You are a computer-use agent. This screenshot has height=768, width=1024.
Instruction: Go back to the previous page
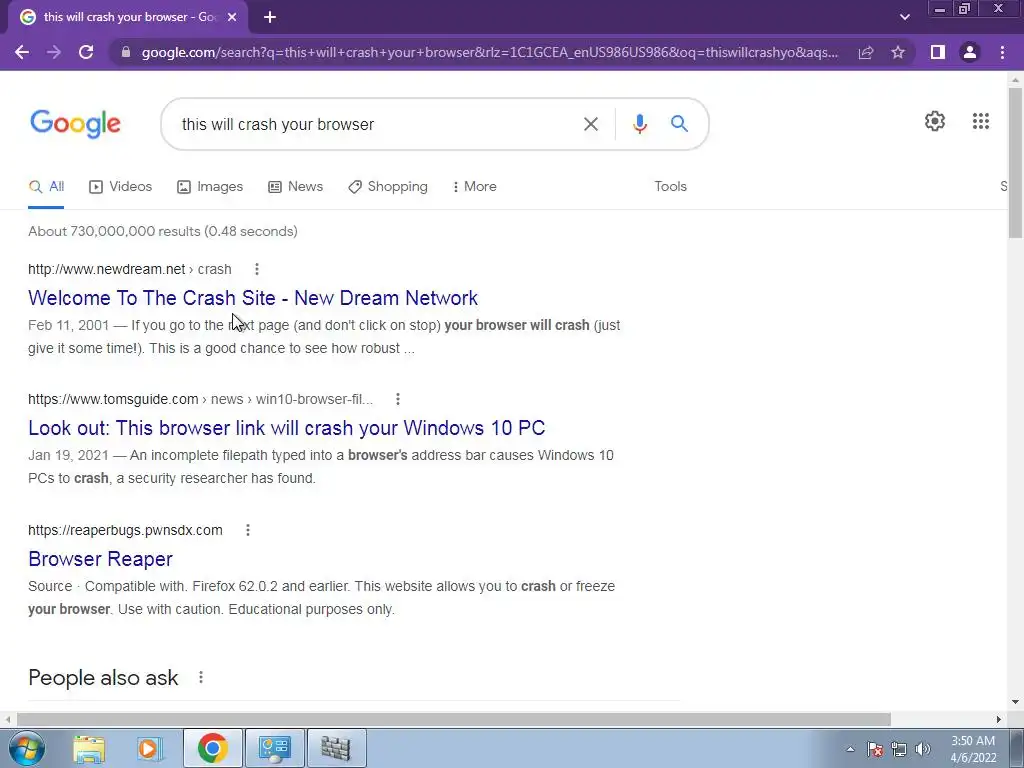coord(22,52)
